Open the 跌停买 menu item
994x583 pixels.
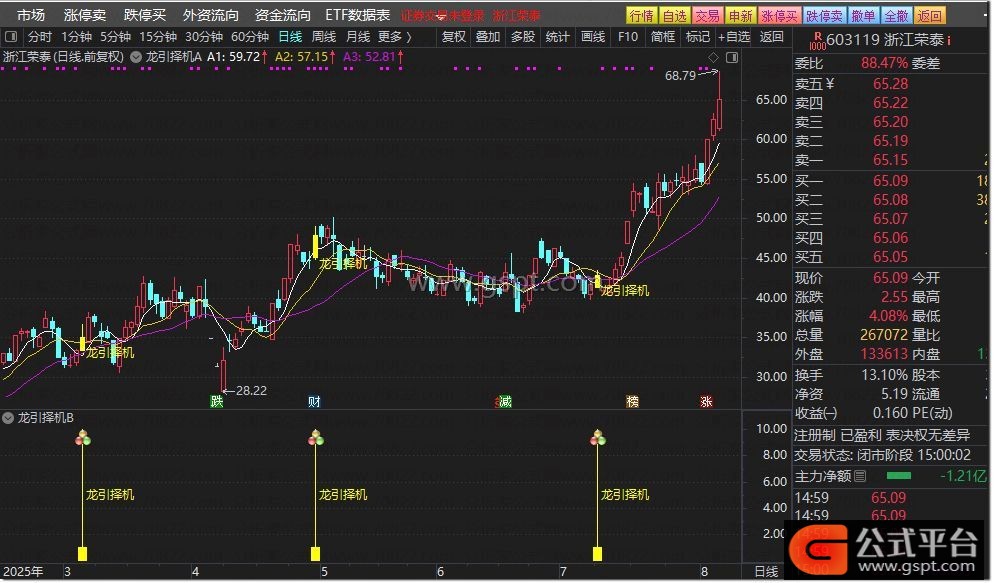(x=145, y=15)
